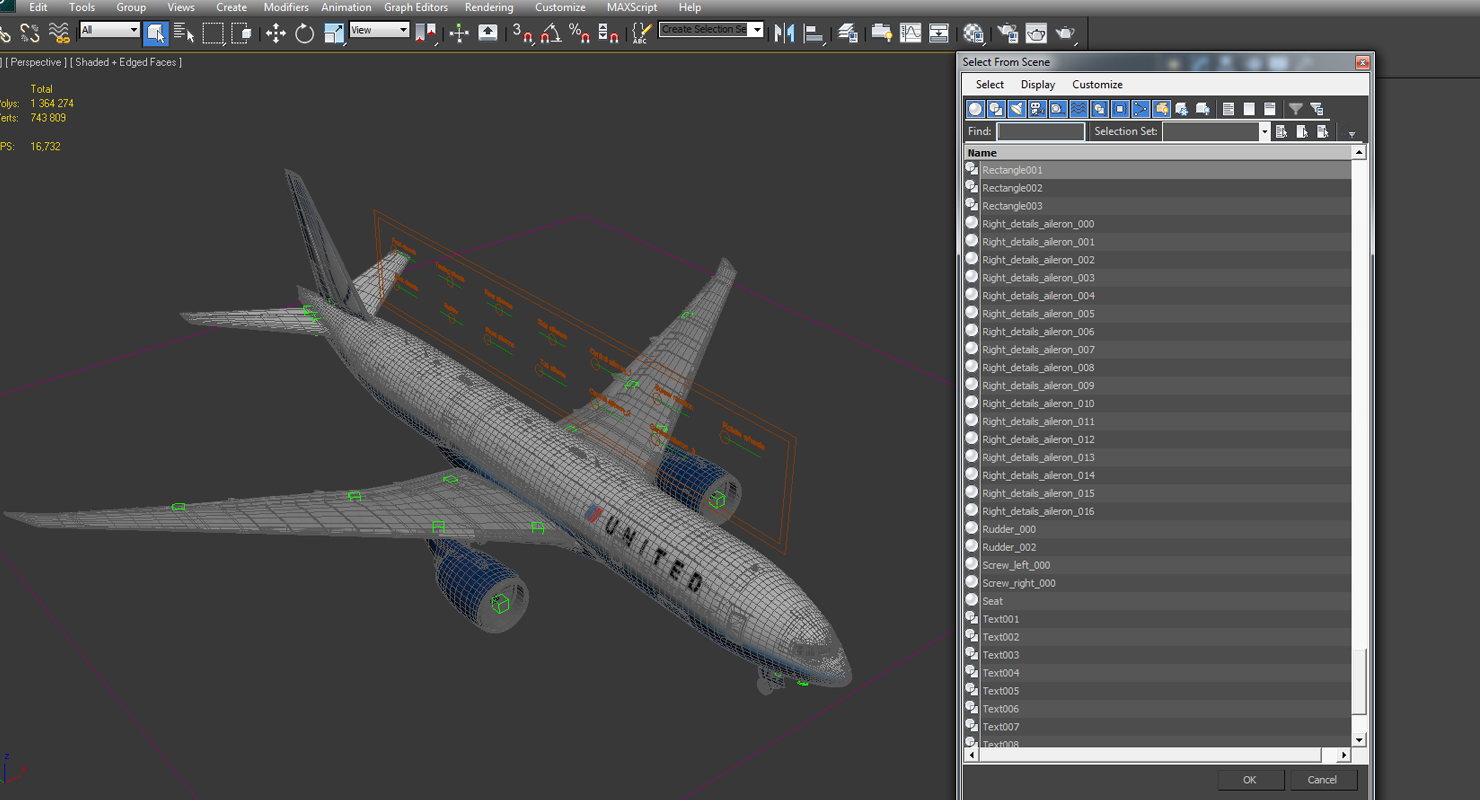The height and width of the screenshot is (800, 1480).
Task: Open Render Setup dialog
Action: (x=1007, y=33)
